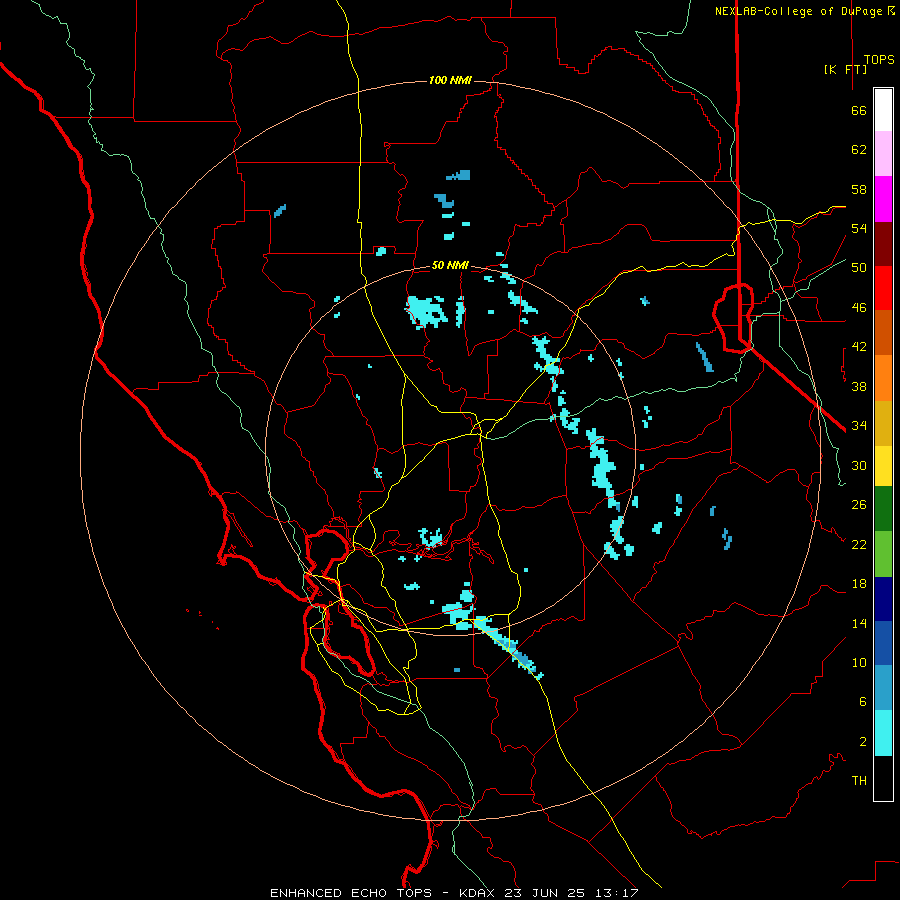Click the yellow 34 kft legend swatch
Screen dimensions: 900x900
click(883, 466)
